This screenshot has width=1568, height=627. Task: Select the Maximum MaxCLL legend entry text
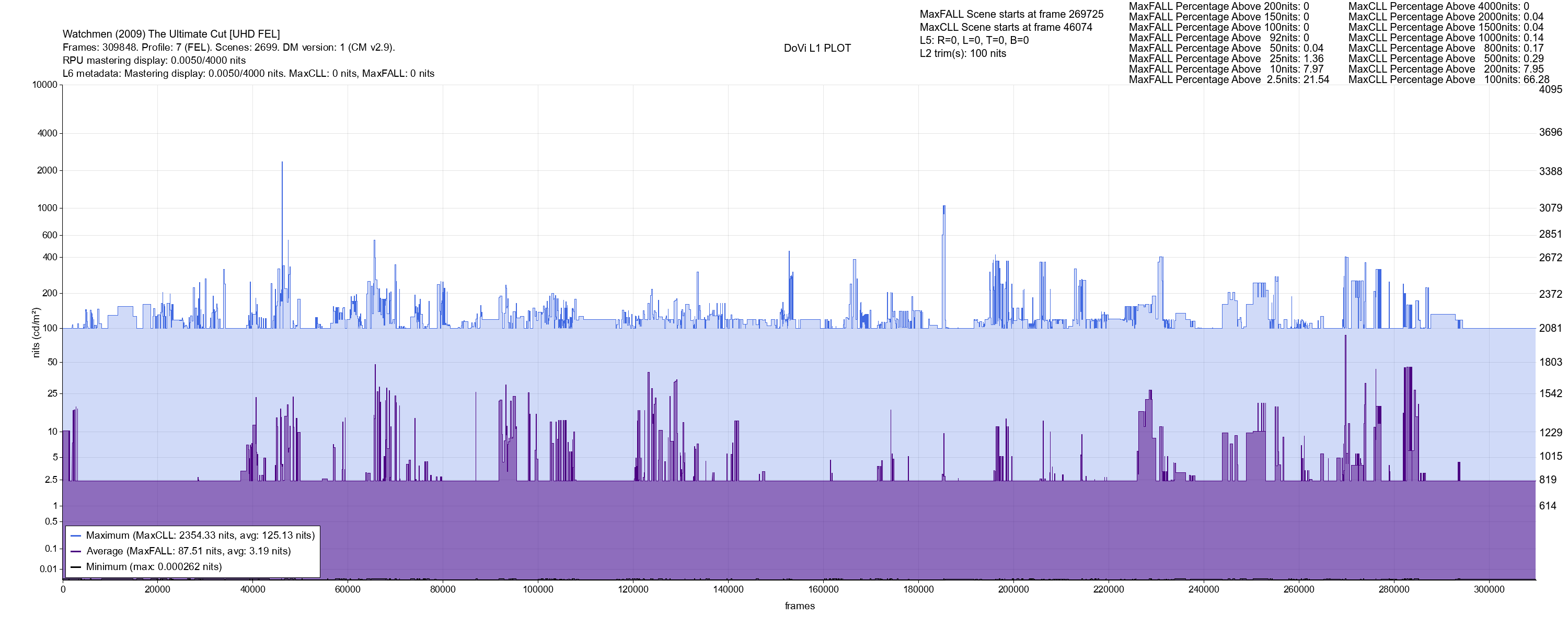click(x=200, y=536)
